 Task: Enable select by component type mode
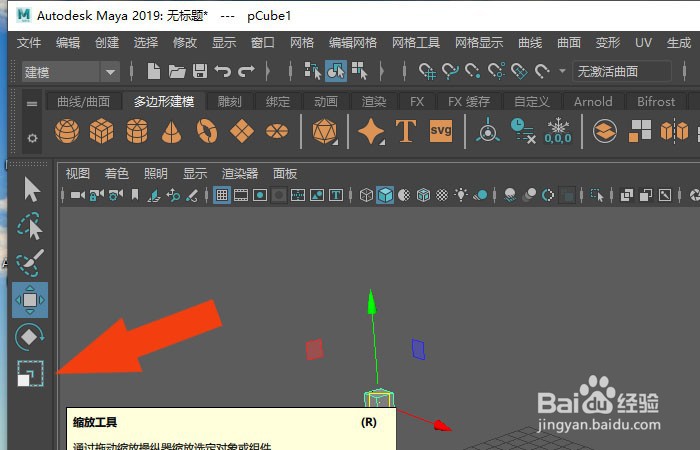[359, 71]
